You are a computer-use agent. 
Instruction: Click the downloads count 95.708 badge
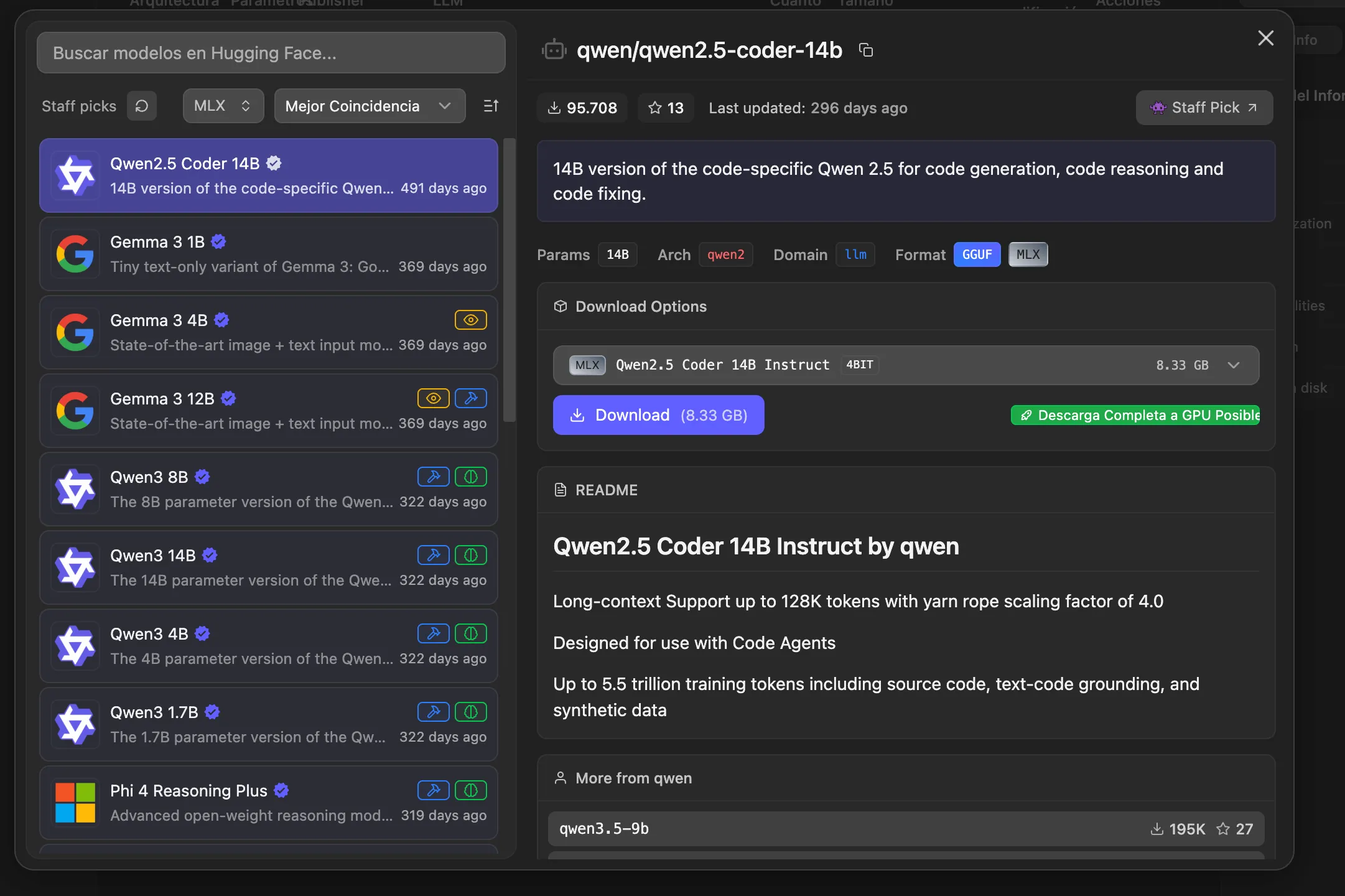(x=582, y=108)
